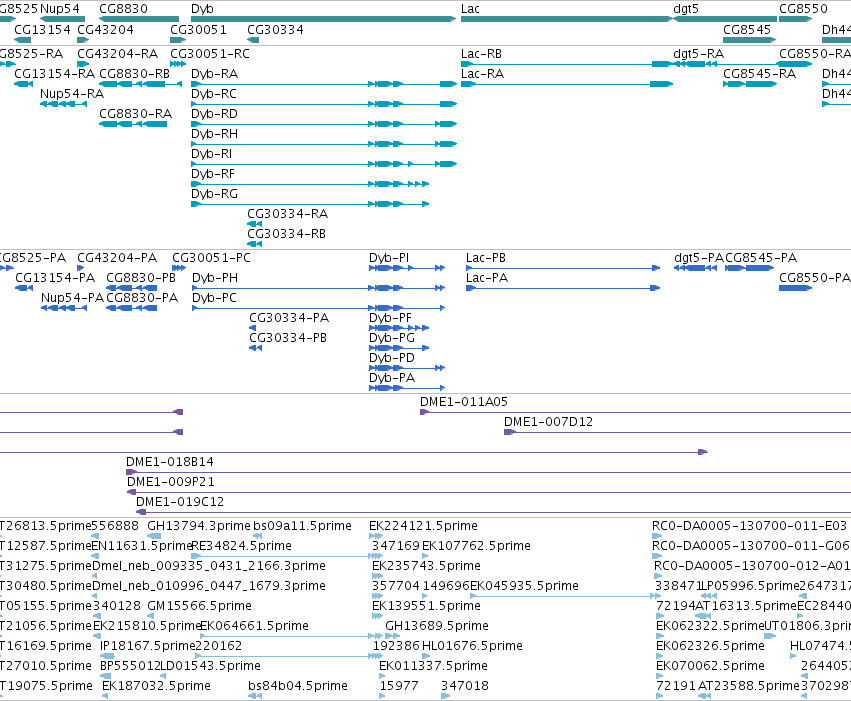851x701 pixels.
Task: Click EST GH13689.5prime
Action: [437, 626]
